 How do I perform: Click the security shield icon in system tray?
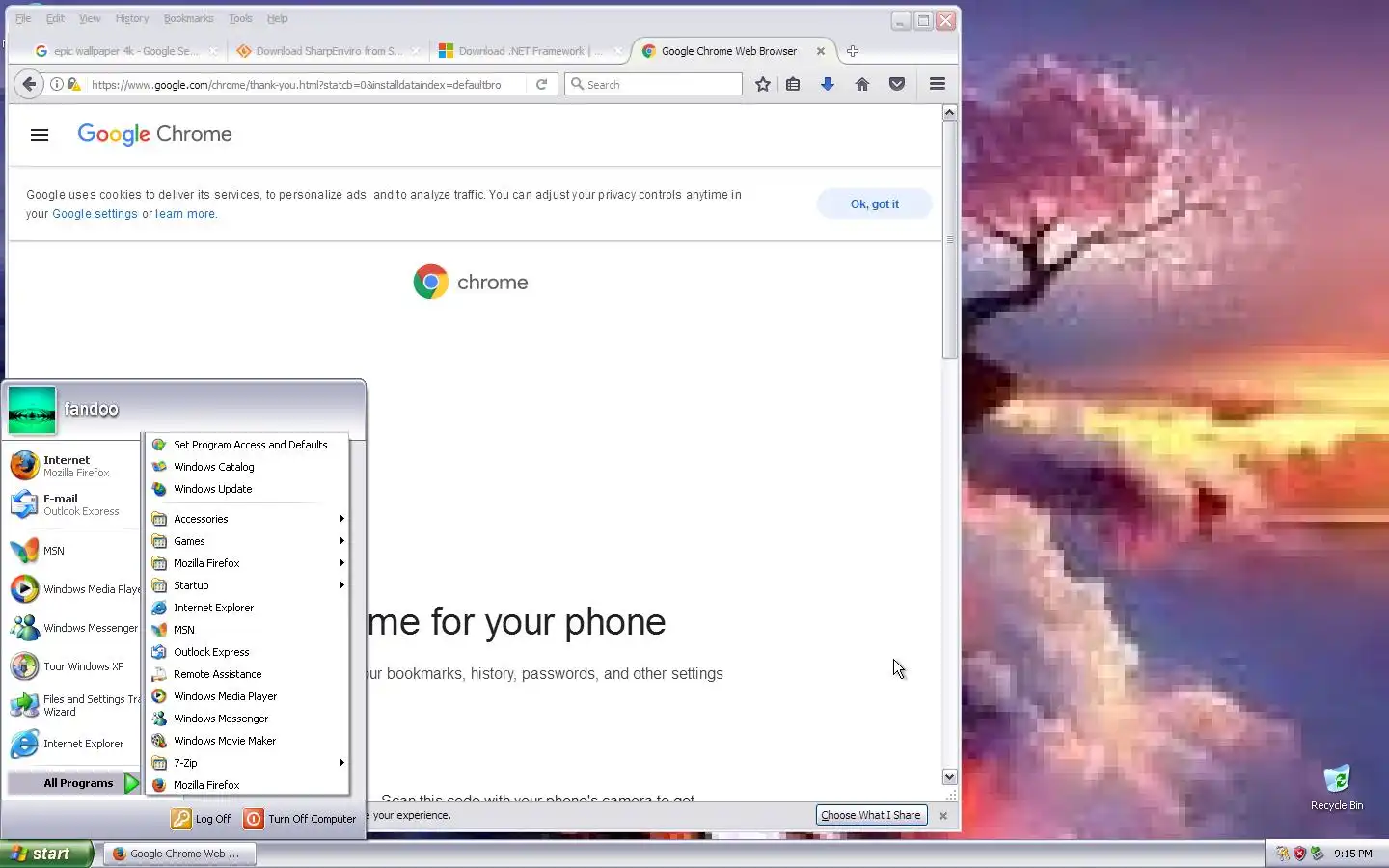click(x=1299, y=854)
